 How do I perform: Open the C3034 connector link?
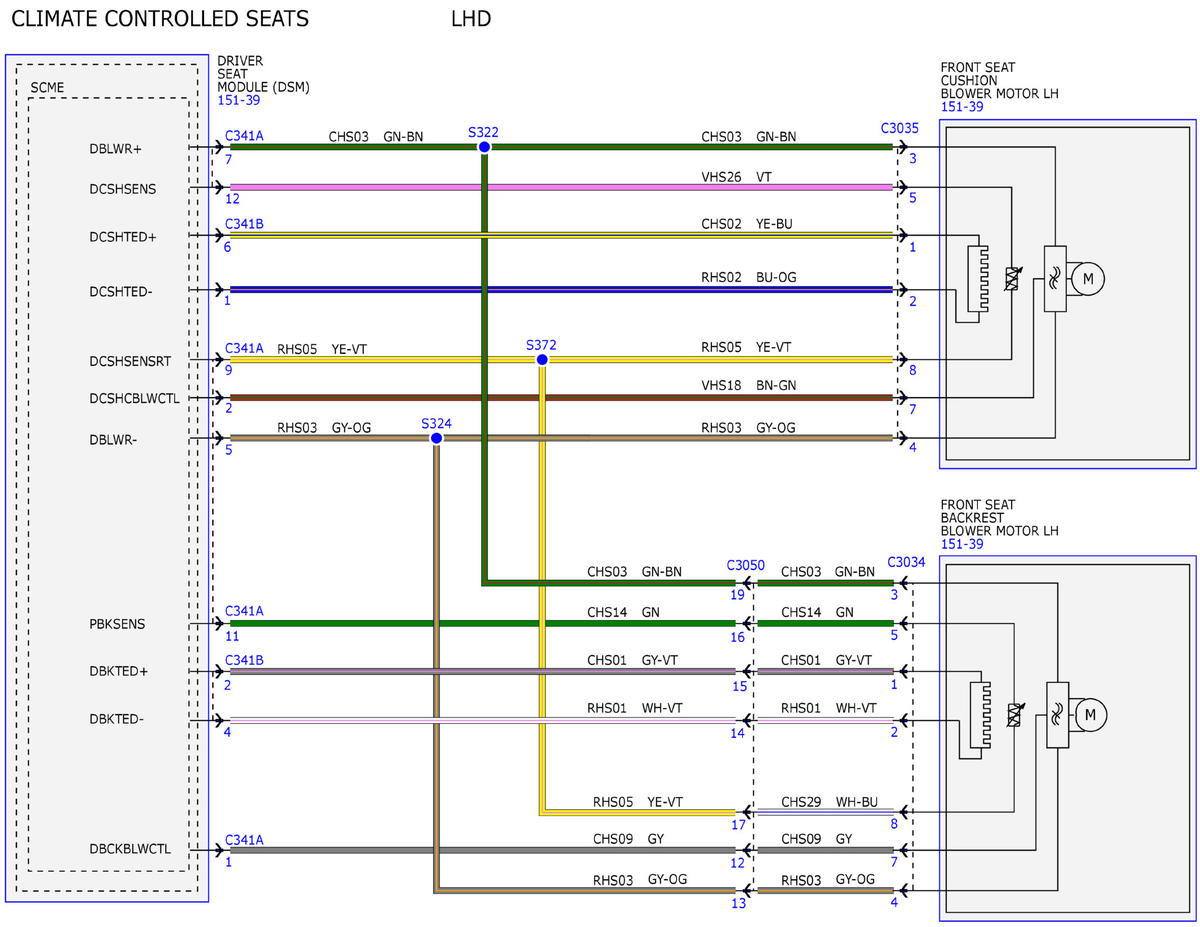906,563
